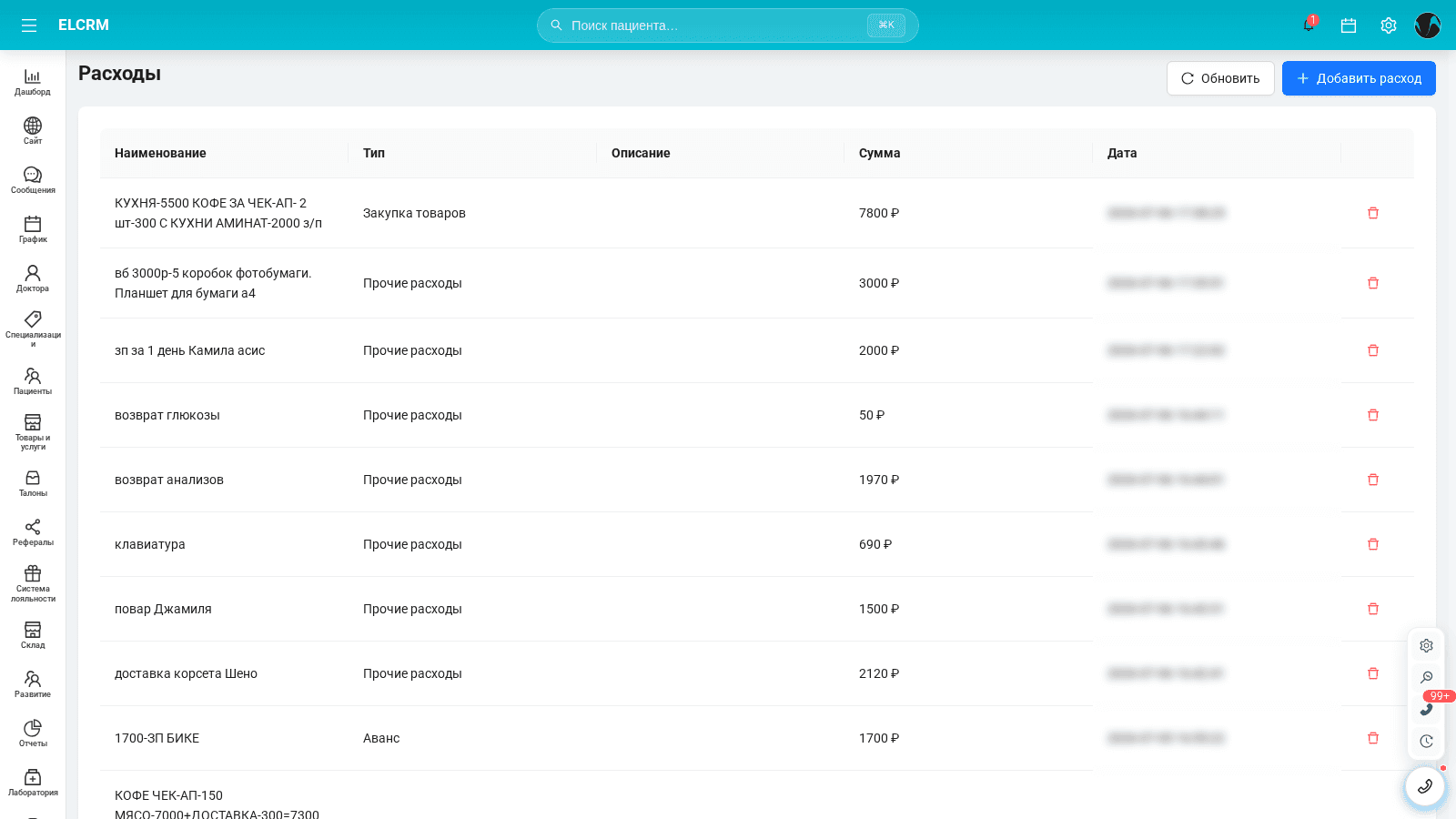Delete the возврат анализов expense
The height and width of the screenshot is (819, 1456).
[1373, 480]
